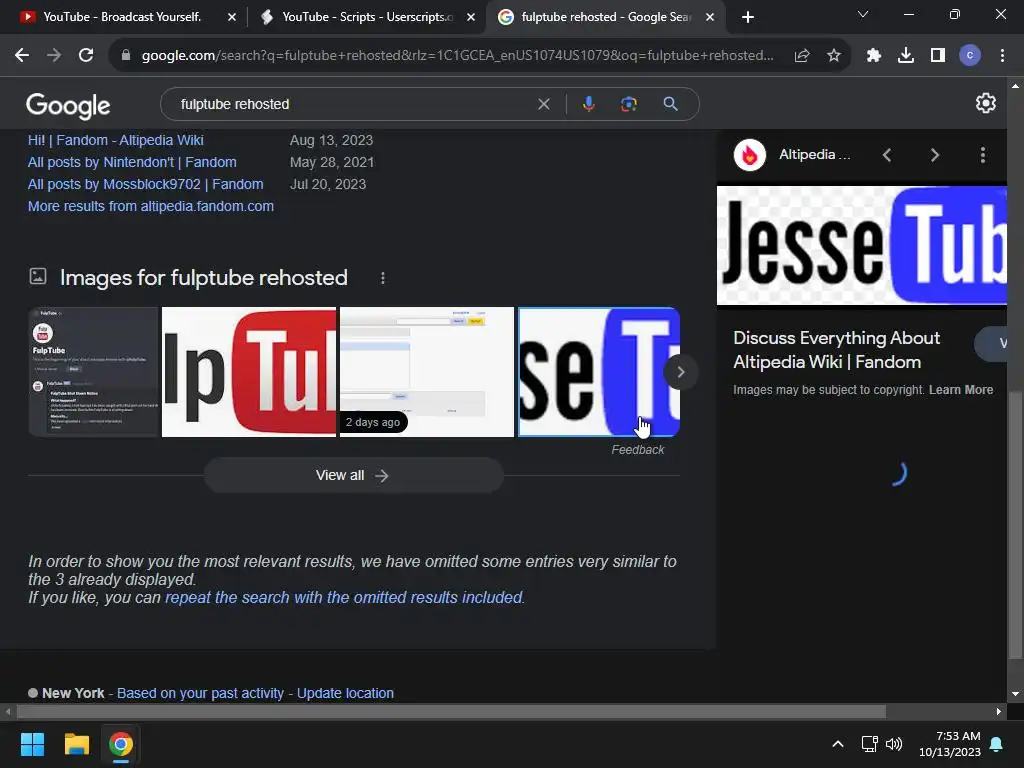This screenshot has height=768, width=1024.
Task: Repeat search with omitted results included
Action: pyautogui.click(x=344, y=598)
